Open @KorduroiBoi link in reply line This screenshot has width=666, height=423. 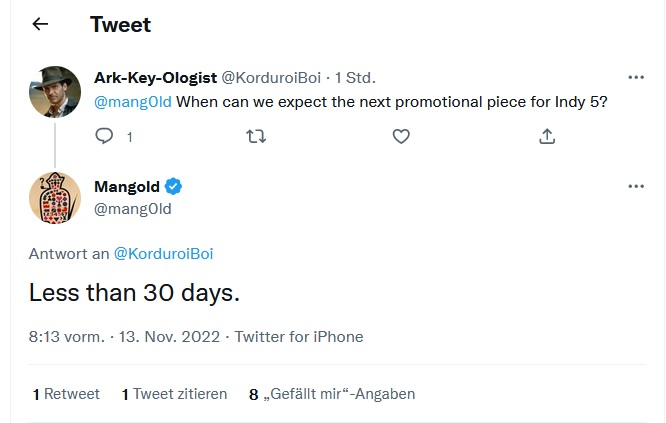click(x=163, y=254)
